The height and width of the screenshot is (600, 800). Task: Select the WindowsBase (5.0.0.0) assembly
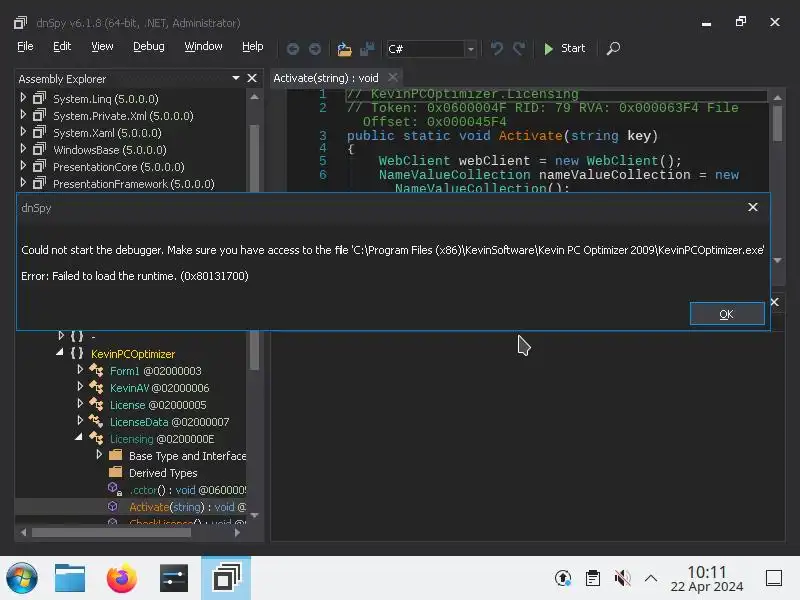click(x=110, y=150)
